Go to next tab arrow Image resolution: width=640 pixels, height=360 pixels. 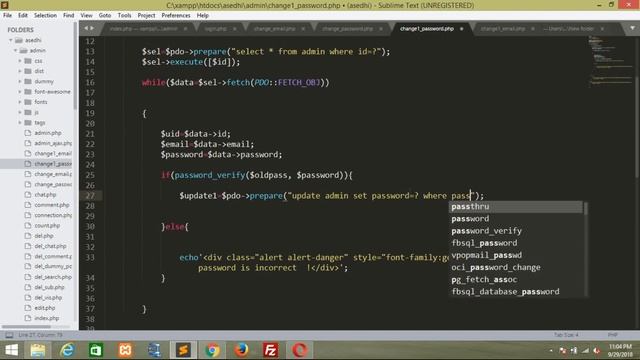click(92, 28)
